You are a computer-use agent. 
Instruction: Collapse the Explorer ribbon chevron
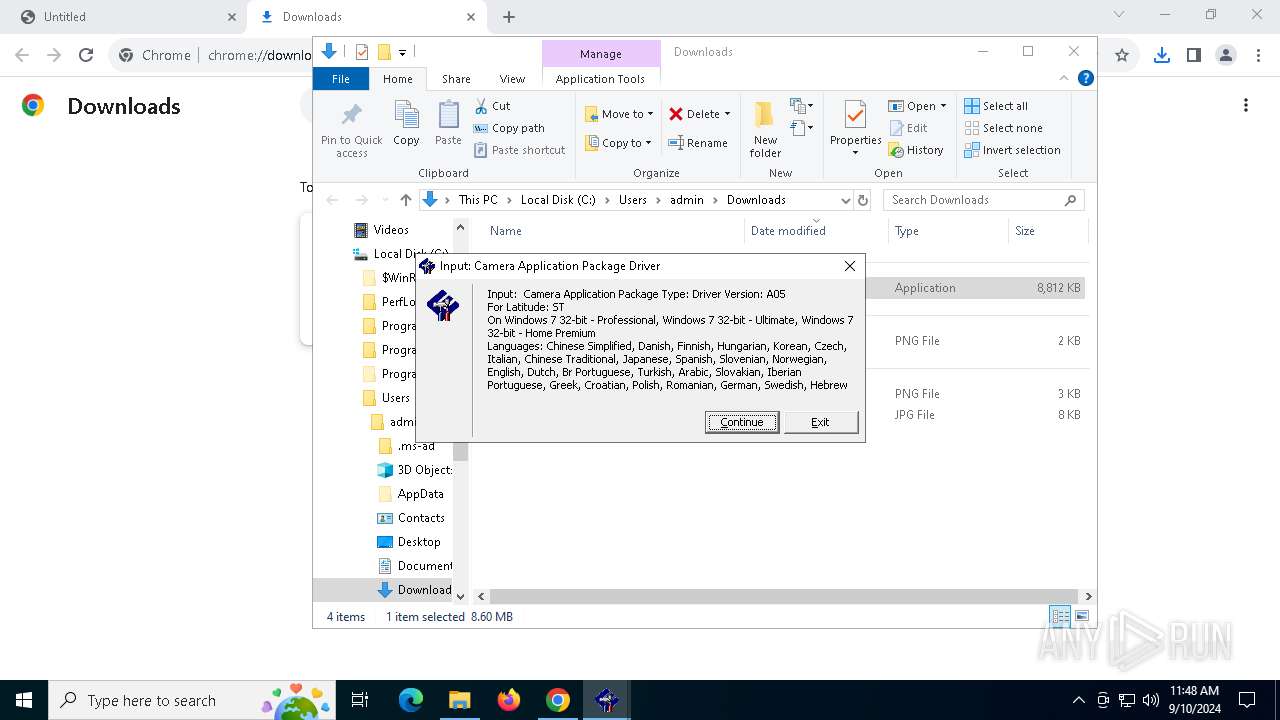[x=1064, y=78]
